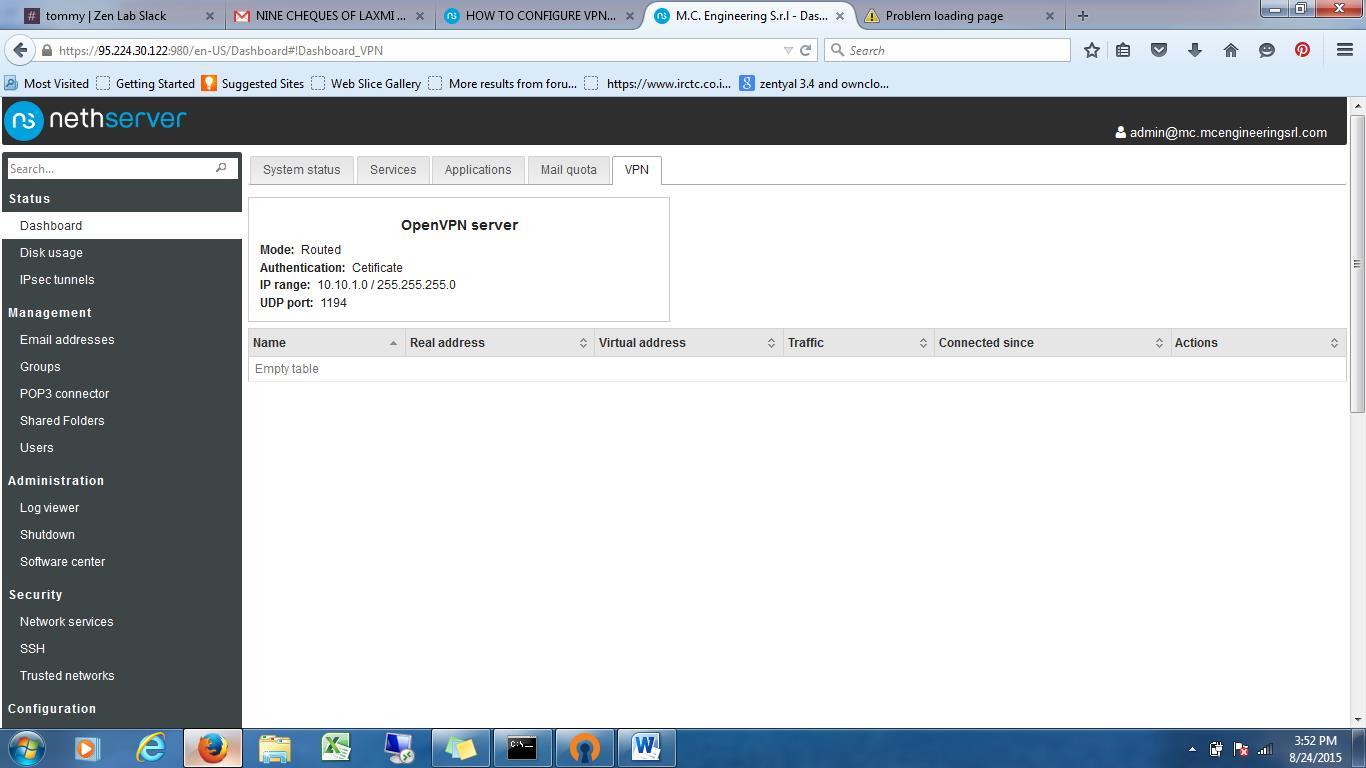The image size is (1366, 768).
Task: Open Word from the taskbar
Action: (x=646, y=748)
